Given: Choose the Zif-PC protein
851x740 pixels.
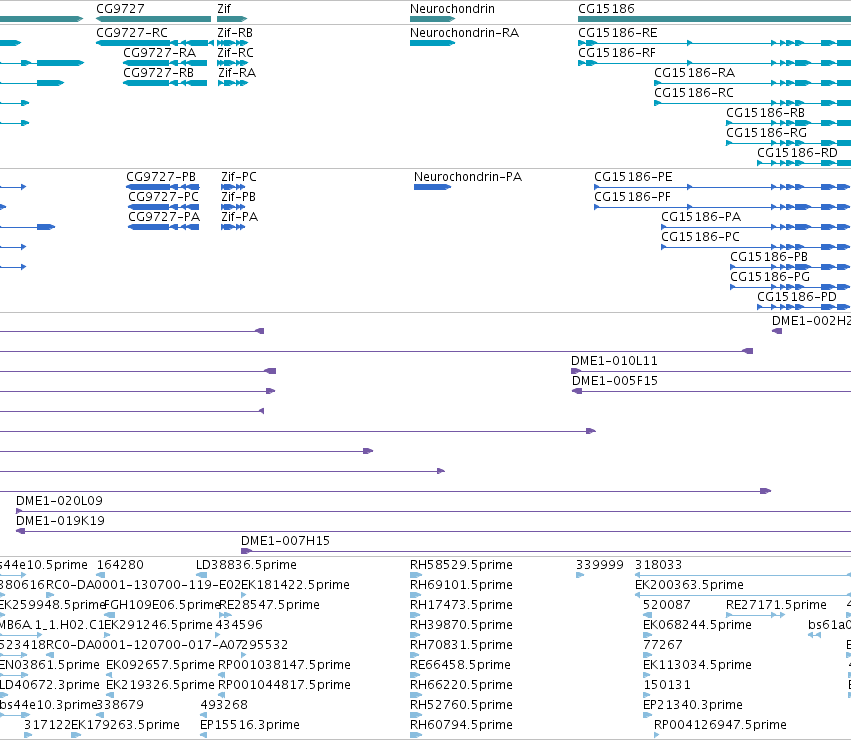Looking at the screenshot, I should pyautogui.click(x=239, y=177).
